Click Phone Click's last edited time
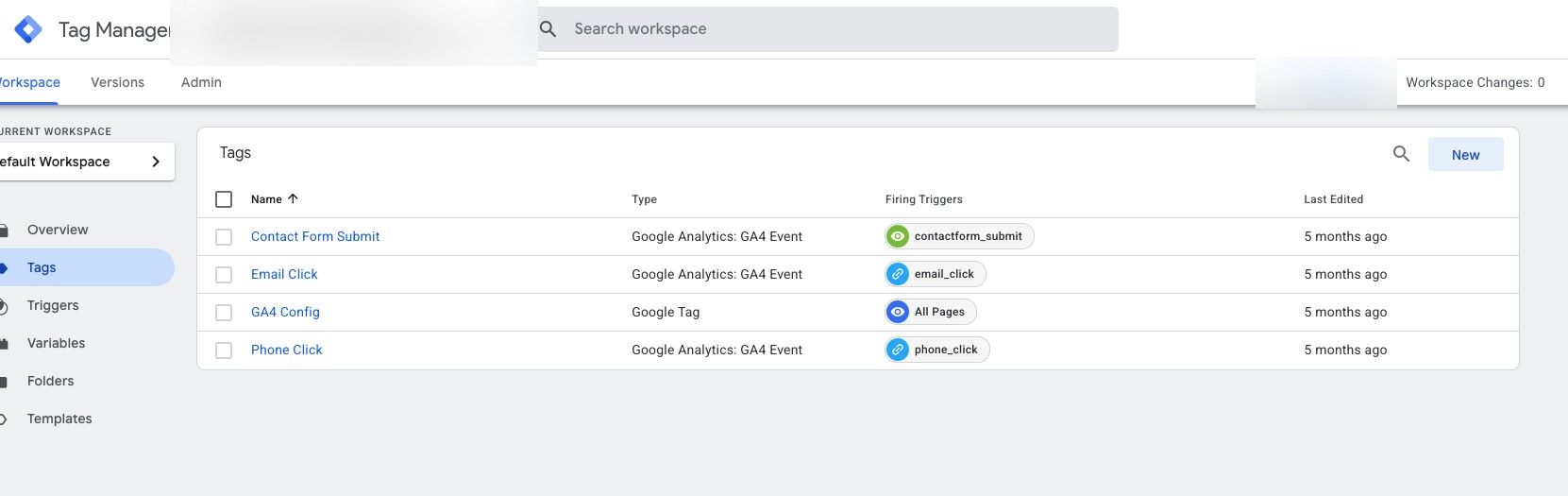Viewport: 1568px width, 496px height. [x=1345, y=350]
